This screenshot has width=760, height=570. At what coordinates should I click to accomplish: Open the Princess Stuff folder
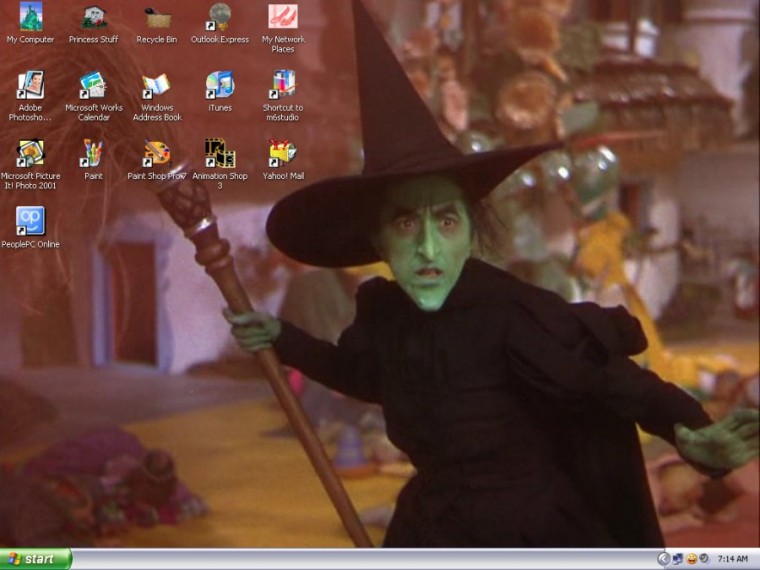(94, 23)
